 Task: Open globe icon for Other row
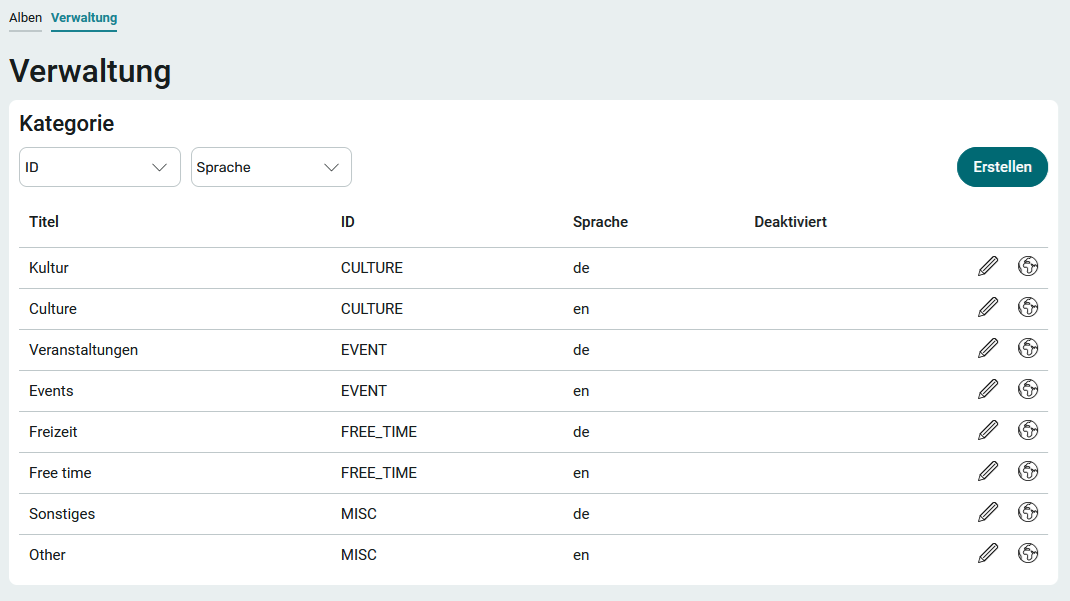[x=1028, y=554]
